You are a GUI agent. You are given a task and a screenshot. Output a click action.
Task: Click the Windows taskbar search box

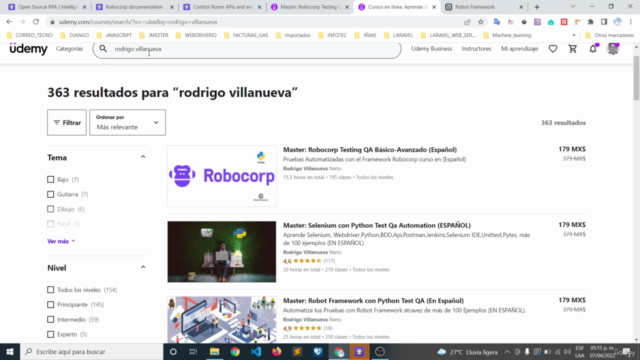click(x=91, y=351)
